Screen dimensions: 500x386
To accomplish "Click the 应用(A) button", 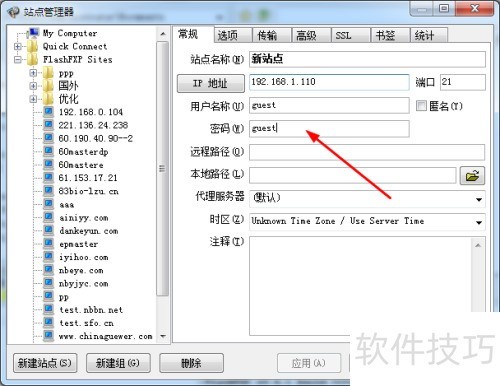I will coord(309,363).
